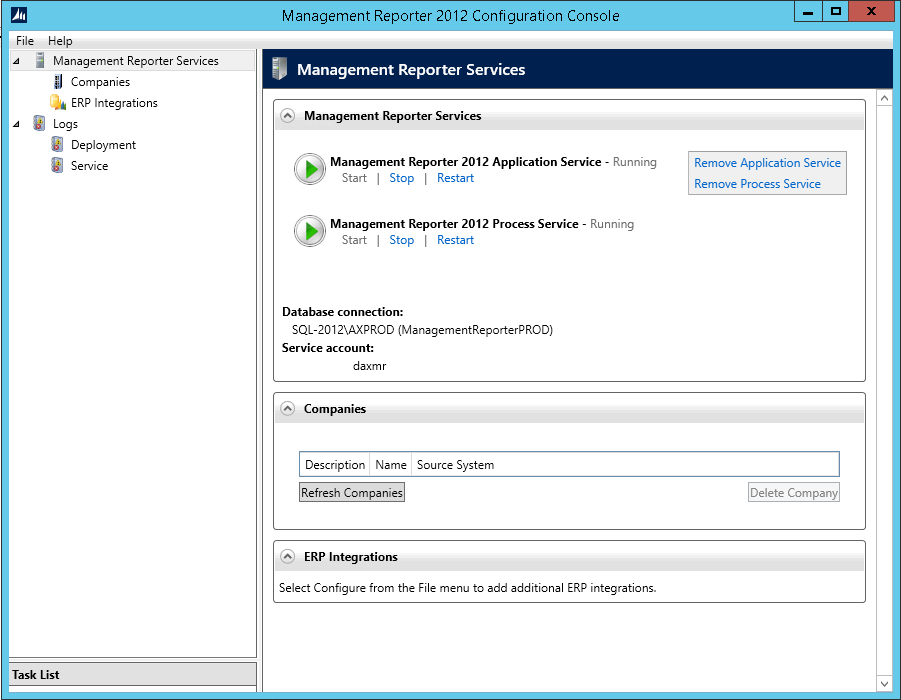901x700 pixels.
Task: Click the green play icon for Application Service
Action: coord(310,169)
